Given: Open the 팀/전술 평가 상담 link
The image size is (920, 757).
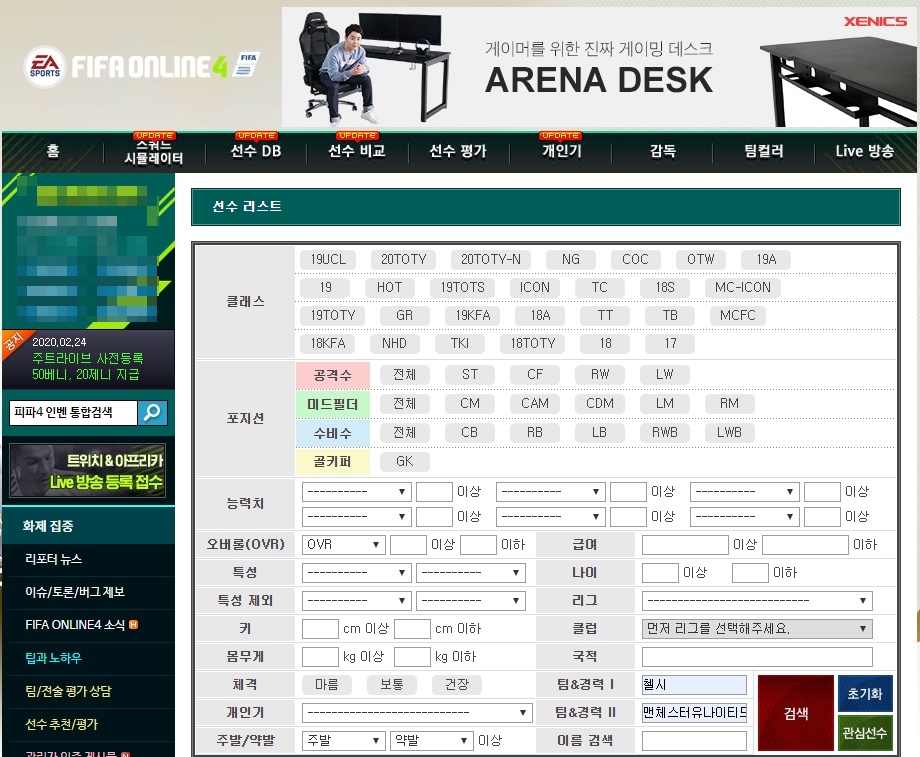Looking at the screenshot, I should (68, 691).
